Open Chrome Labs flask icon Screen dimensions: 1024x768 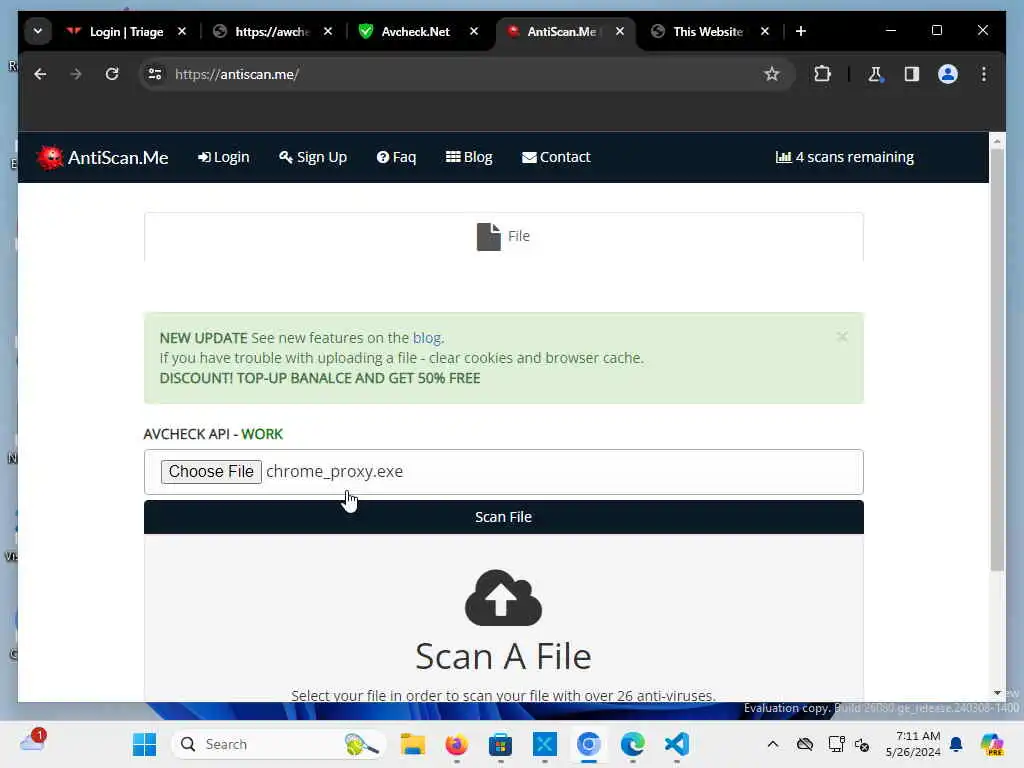pyautogui.click(x=875, y=74)
